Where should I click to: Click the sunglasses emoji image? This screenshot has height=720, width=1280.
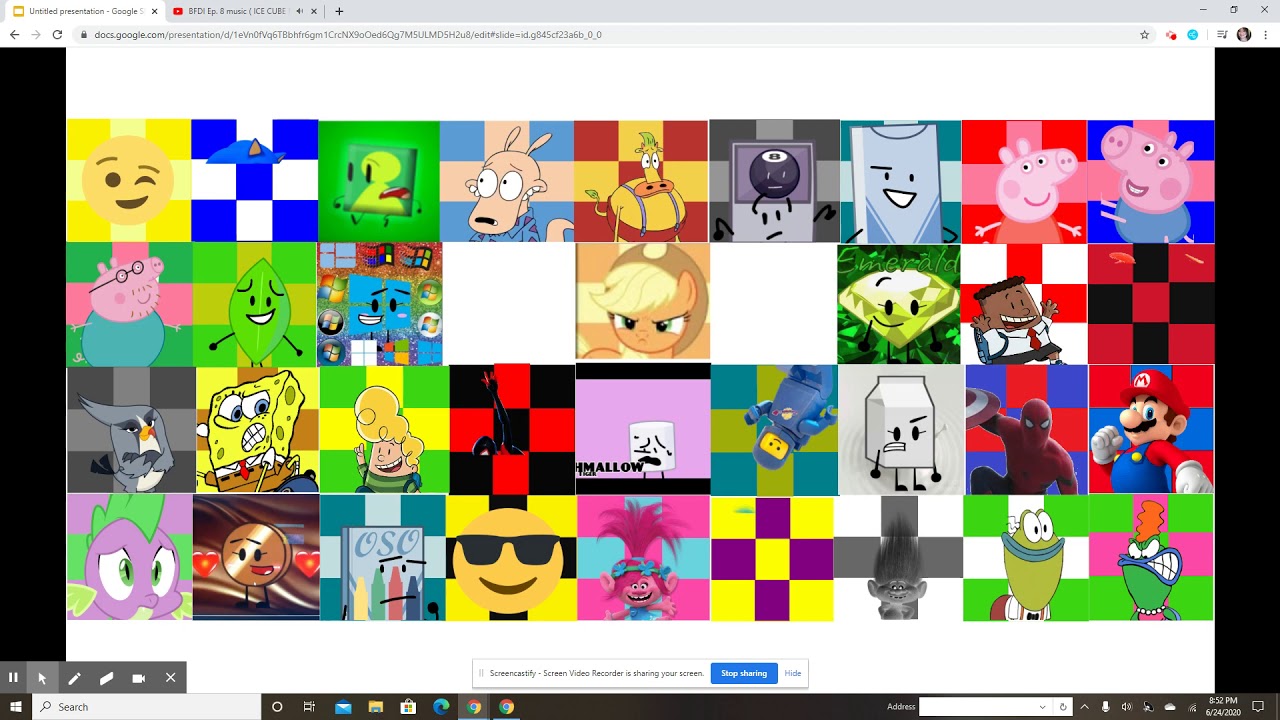click(x=511, y=558)
